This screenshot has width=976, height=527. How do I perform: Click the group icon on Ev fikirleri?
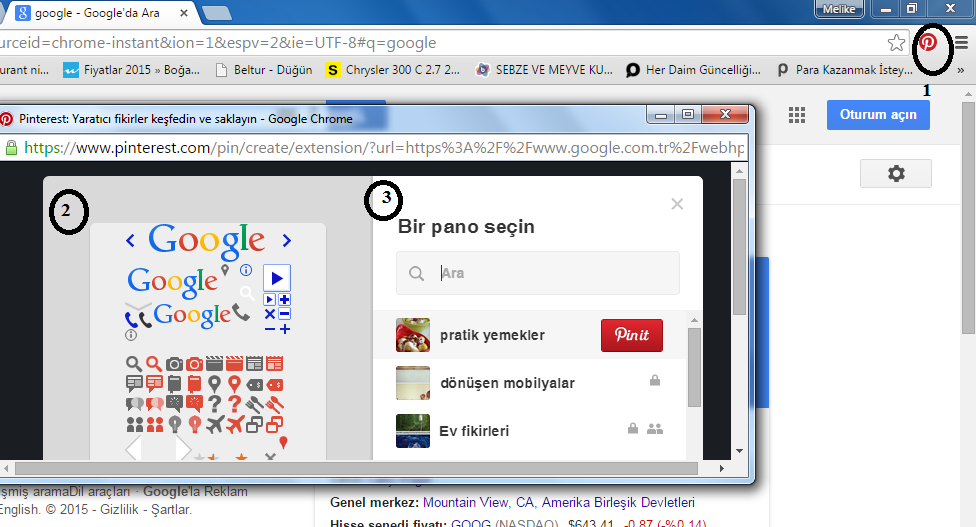pos(655,429)
